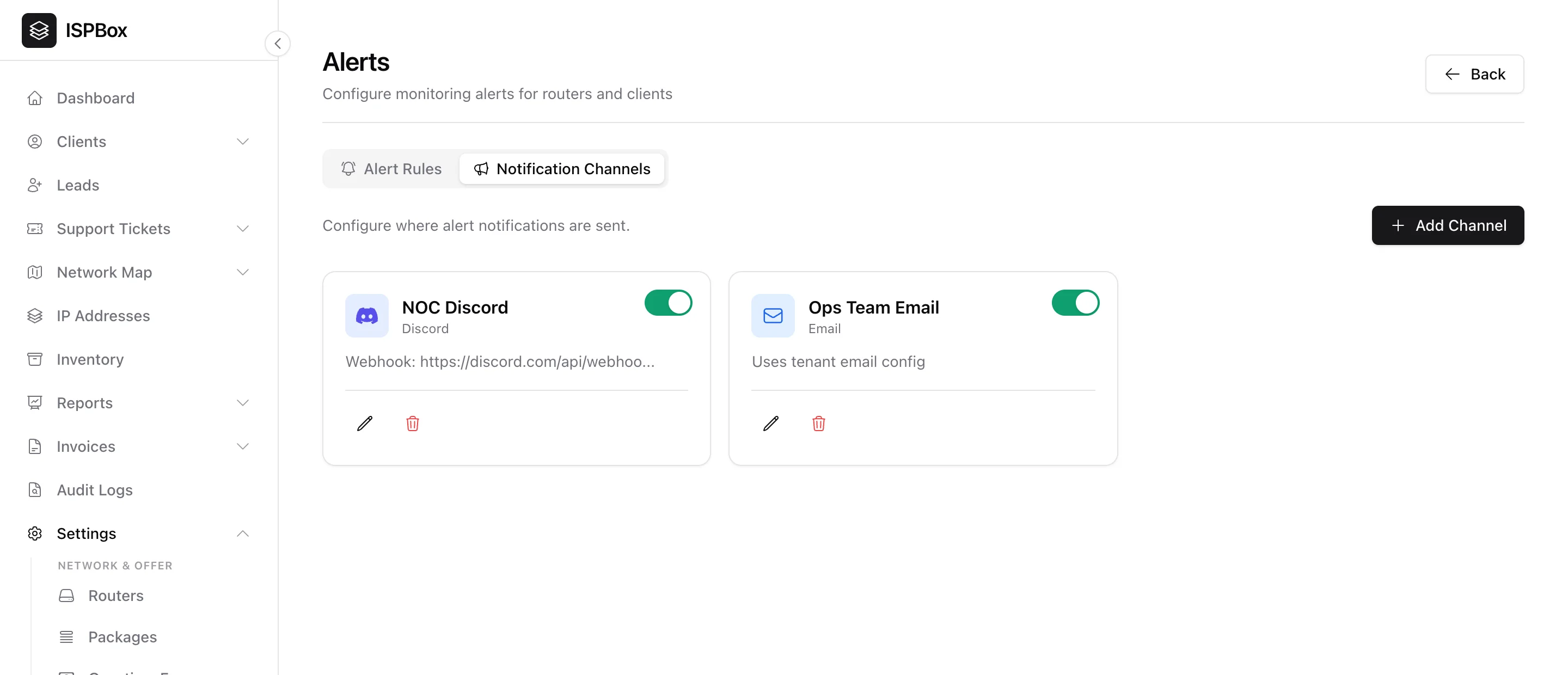Turn off the Ops Team Email toggle
The width and height of the screenshot is (1568, 675).
pos(1075,303)
